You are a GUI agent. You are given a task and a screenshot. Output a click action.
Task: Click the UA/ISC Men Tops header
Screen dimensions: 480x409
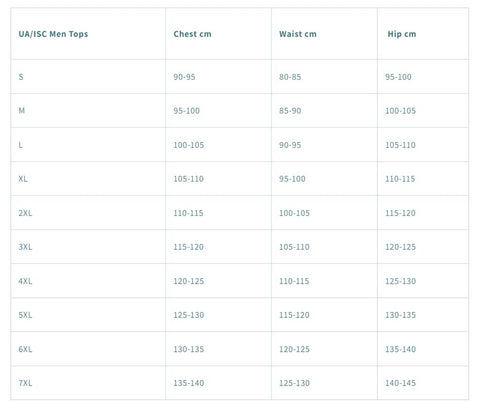pos(53,34)
